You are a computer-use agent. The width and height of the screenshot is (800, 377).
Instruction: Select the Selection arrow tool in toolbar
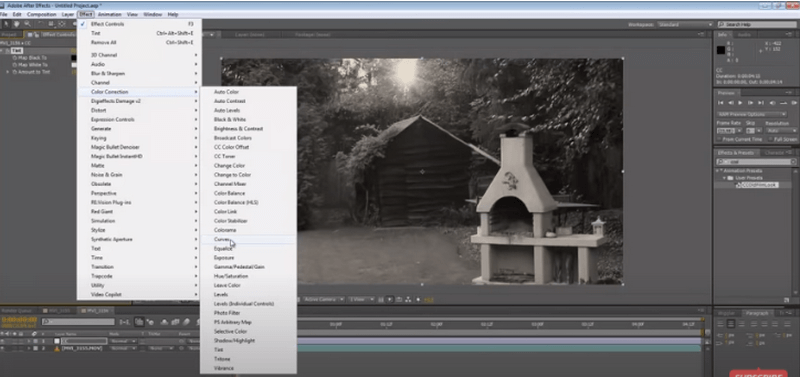point(6,24)
